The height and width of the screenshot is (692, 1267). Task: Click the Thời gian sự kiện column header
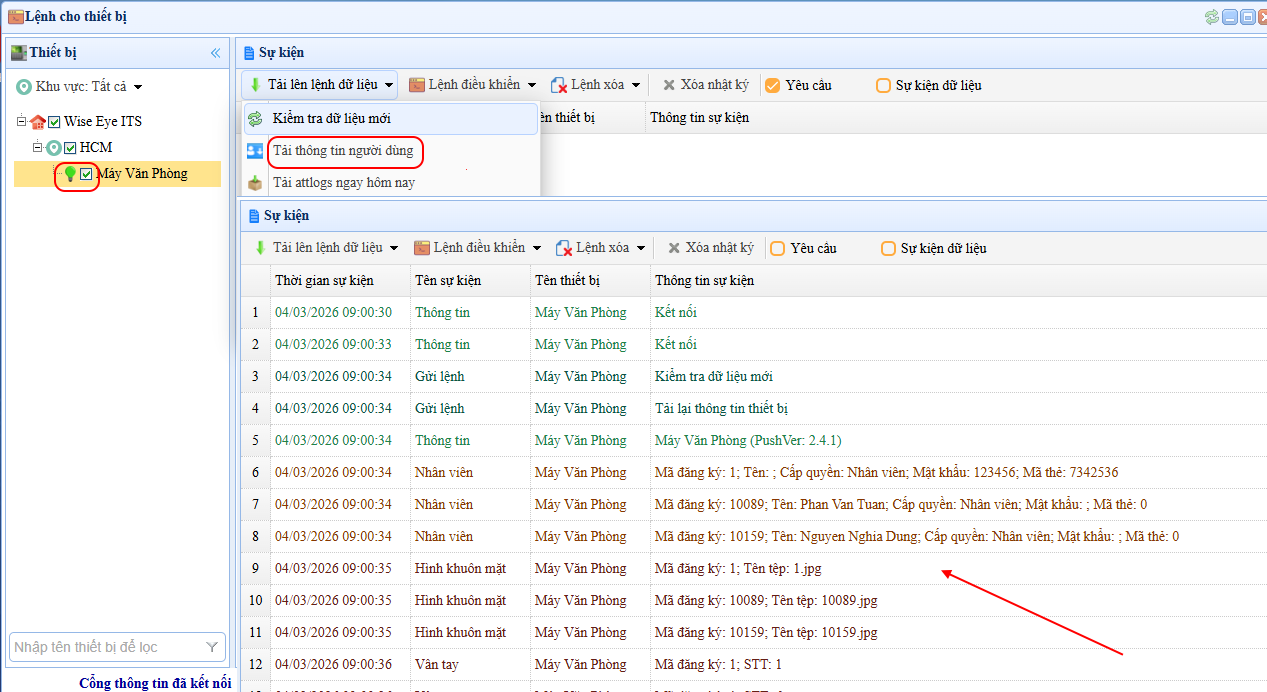coord(324,280)
